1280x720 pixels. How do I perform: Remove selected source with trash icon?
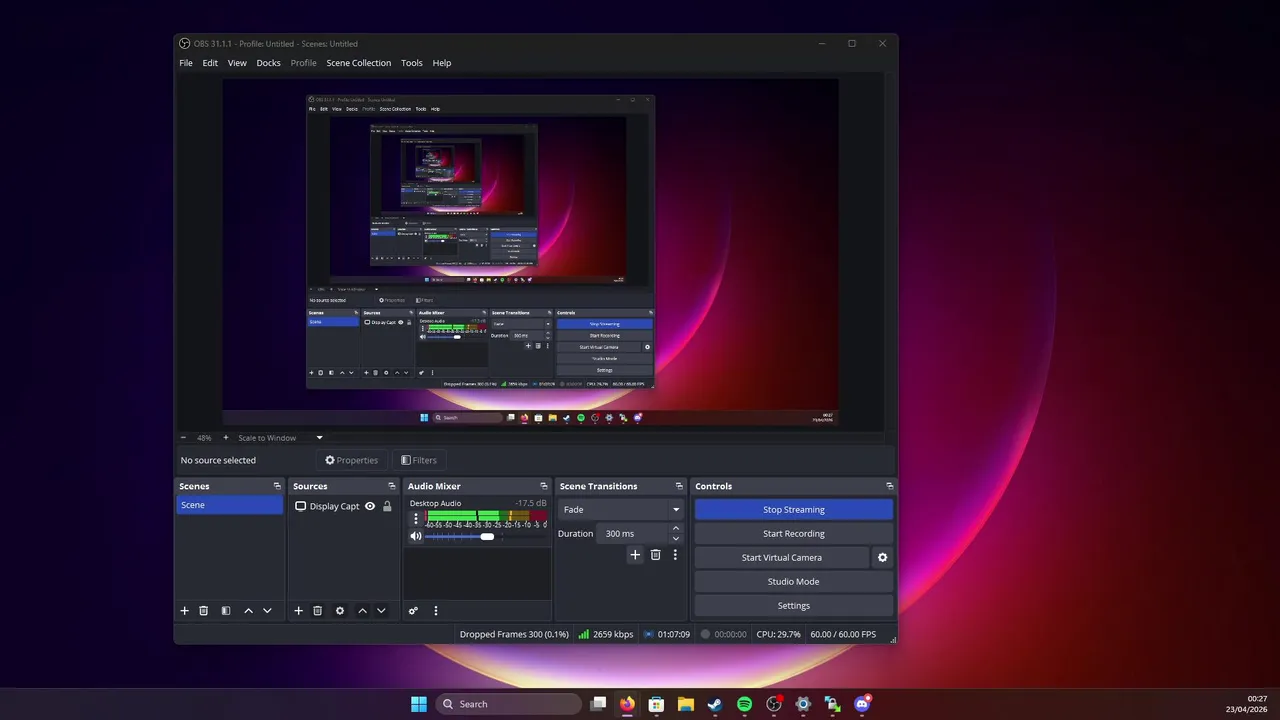[x=318, y=611]
